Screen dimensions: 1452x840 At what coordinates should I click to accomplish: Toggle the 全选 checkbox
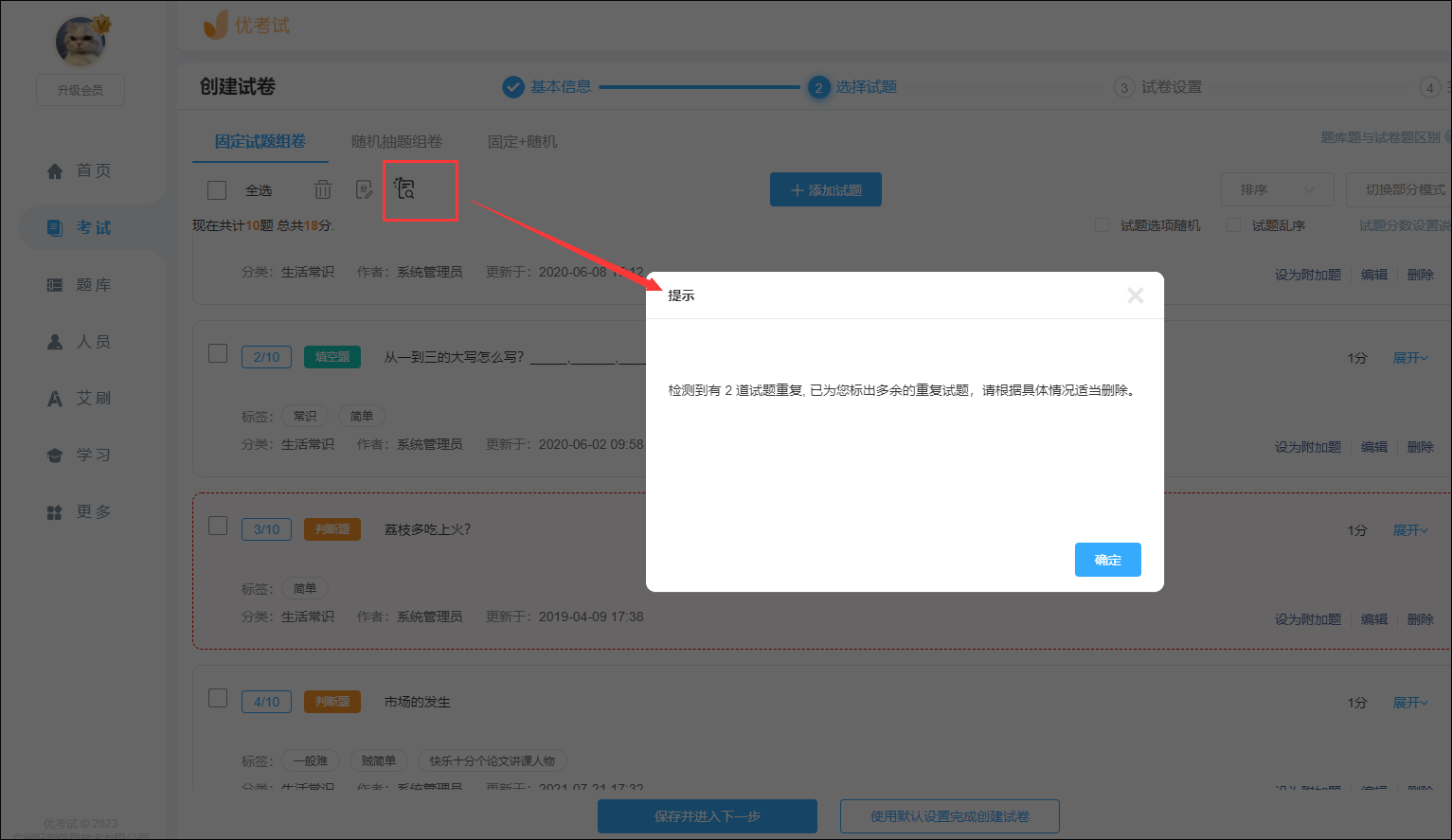[217, 190]
